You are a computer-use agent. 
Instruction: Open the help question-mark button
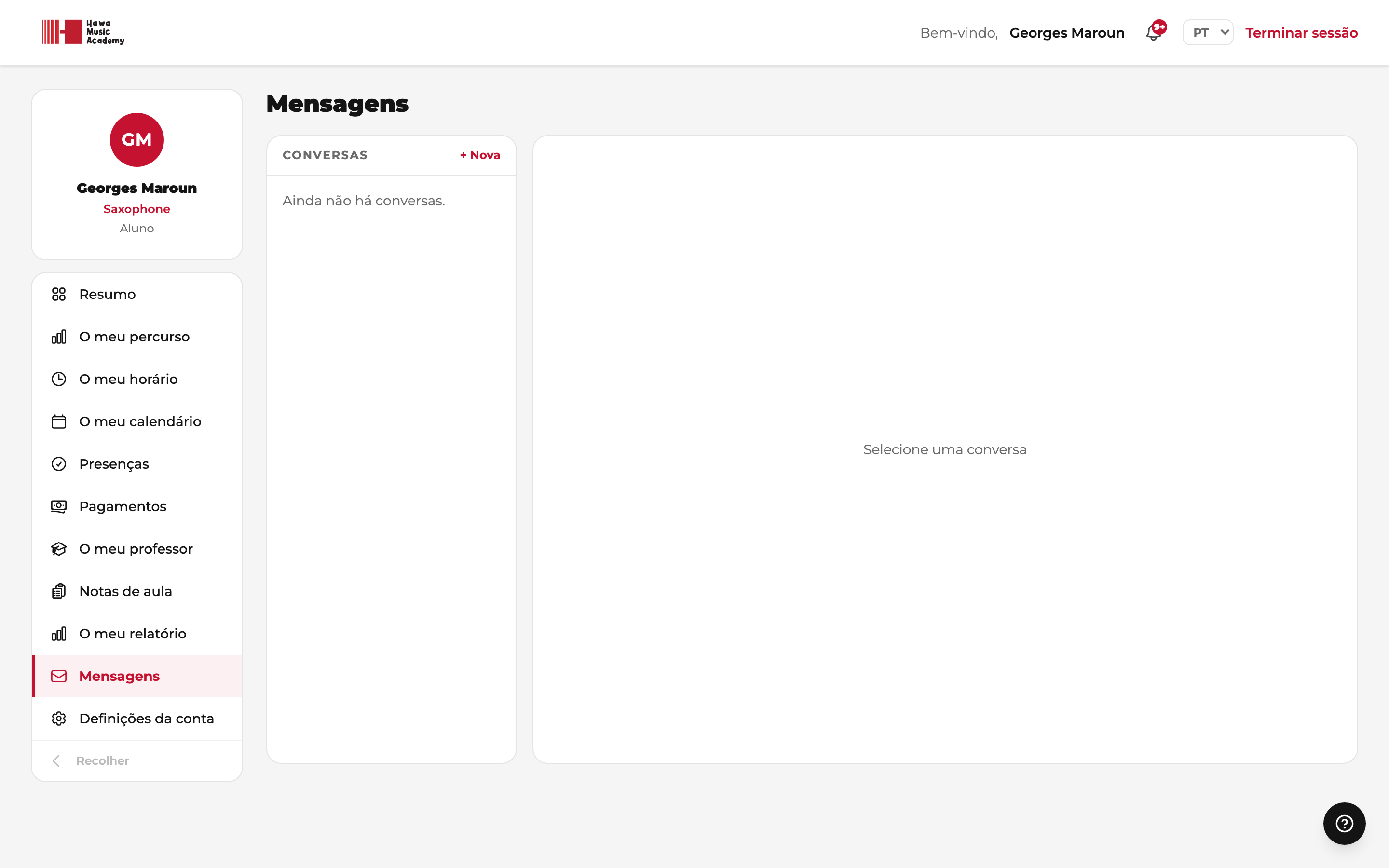[x=1344, y=823]
